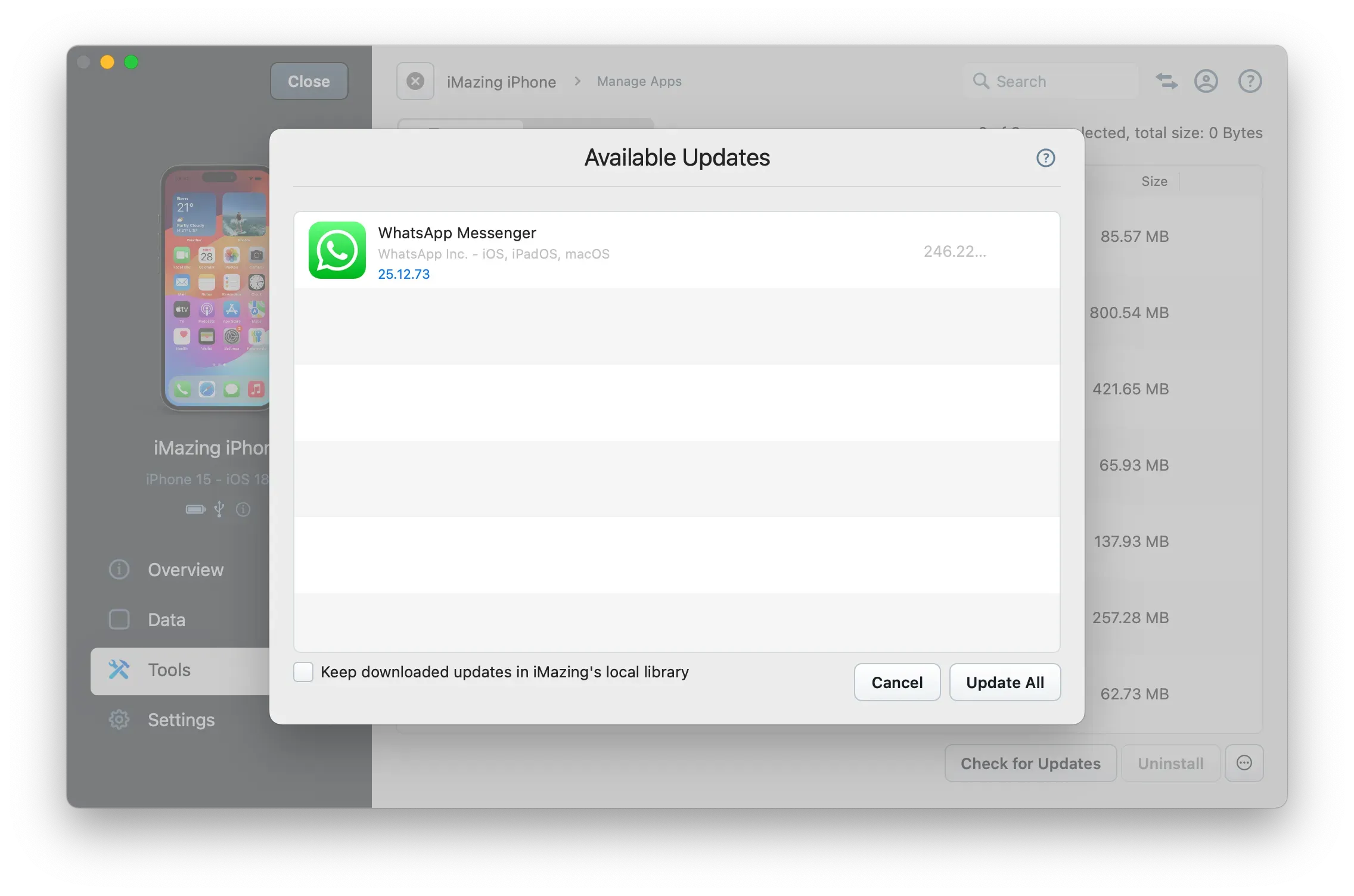Screen dimensions: 1354x896
Task: Select Manage Apps in the breadcrumb
Action: click(638, 81)
